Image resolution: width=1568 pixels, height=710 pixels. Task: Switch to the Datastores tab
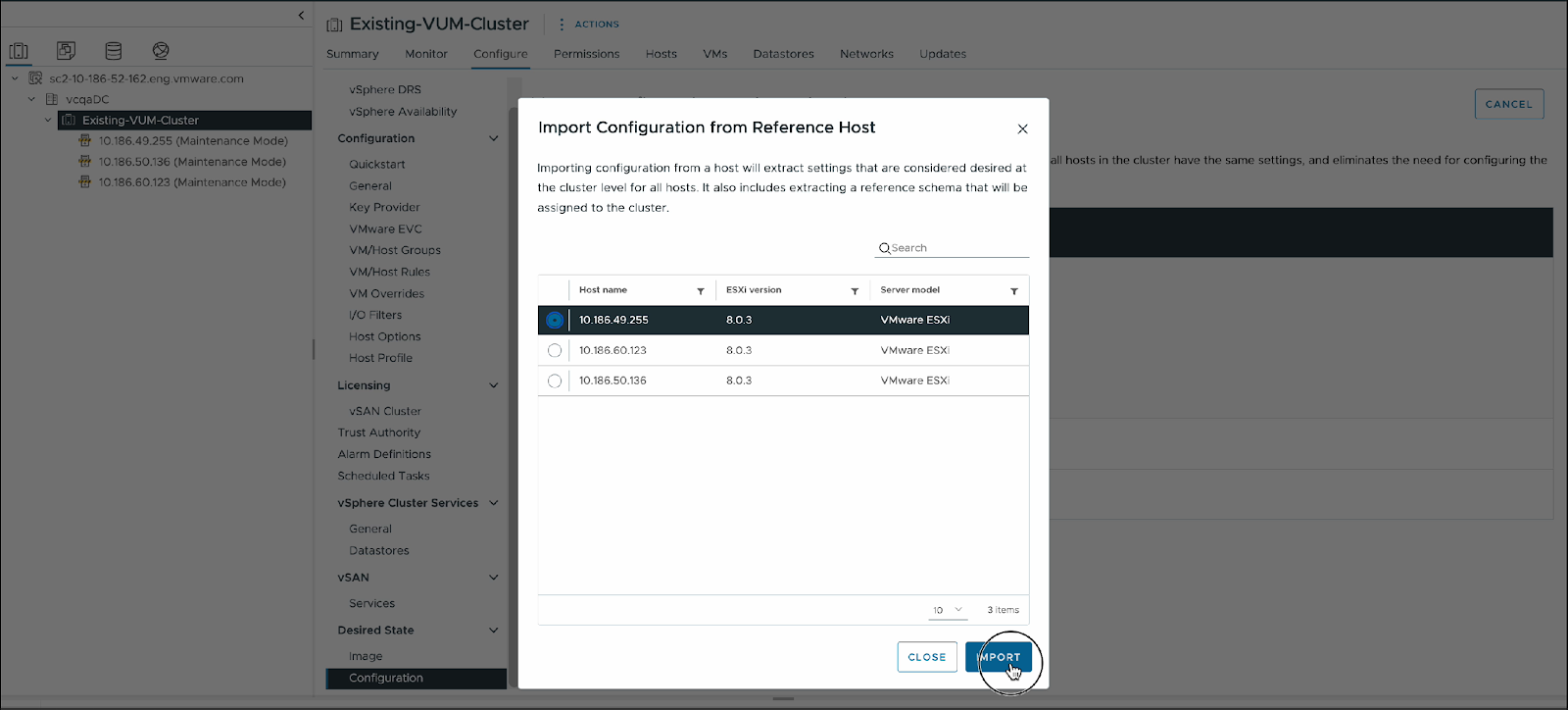[784, 54]
